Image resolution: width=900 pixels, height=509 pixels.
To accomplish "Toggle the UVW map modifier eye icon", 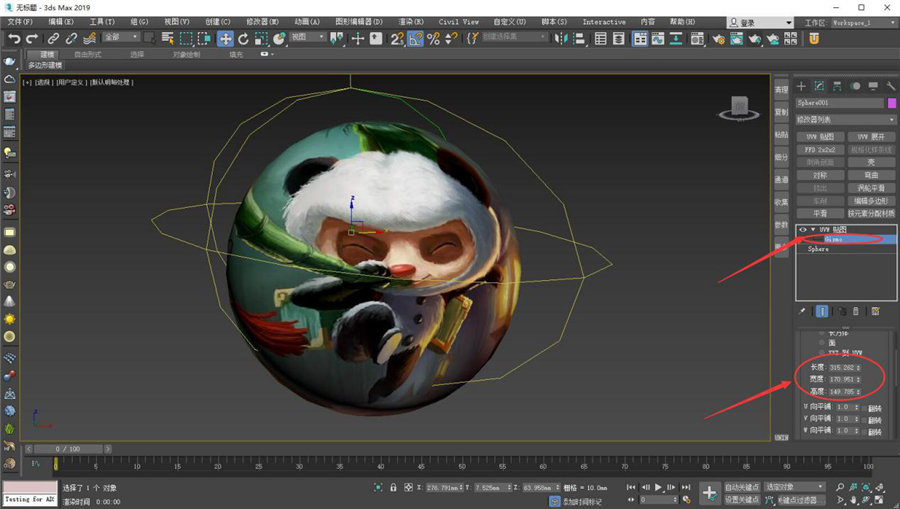I will click(x=802, y=230).
